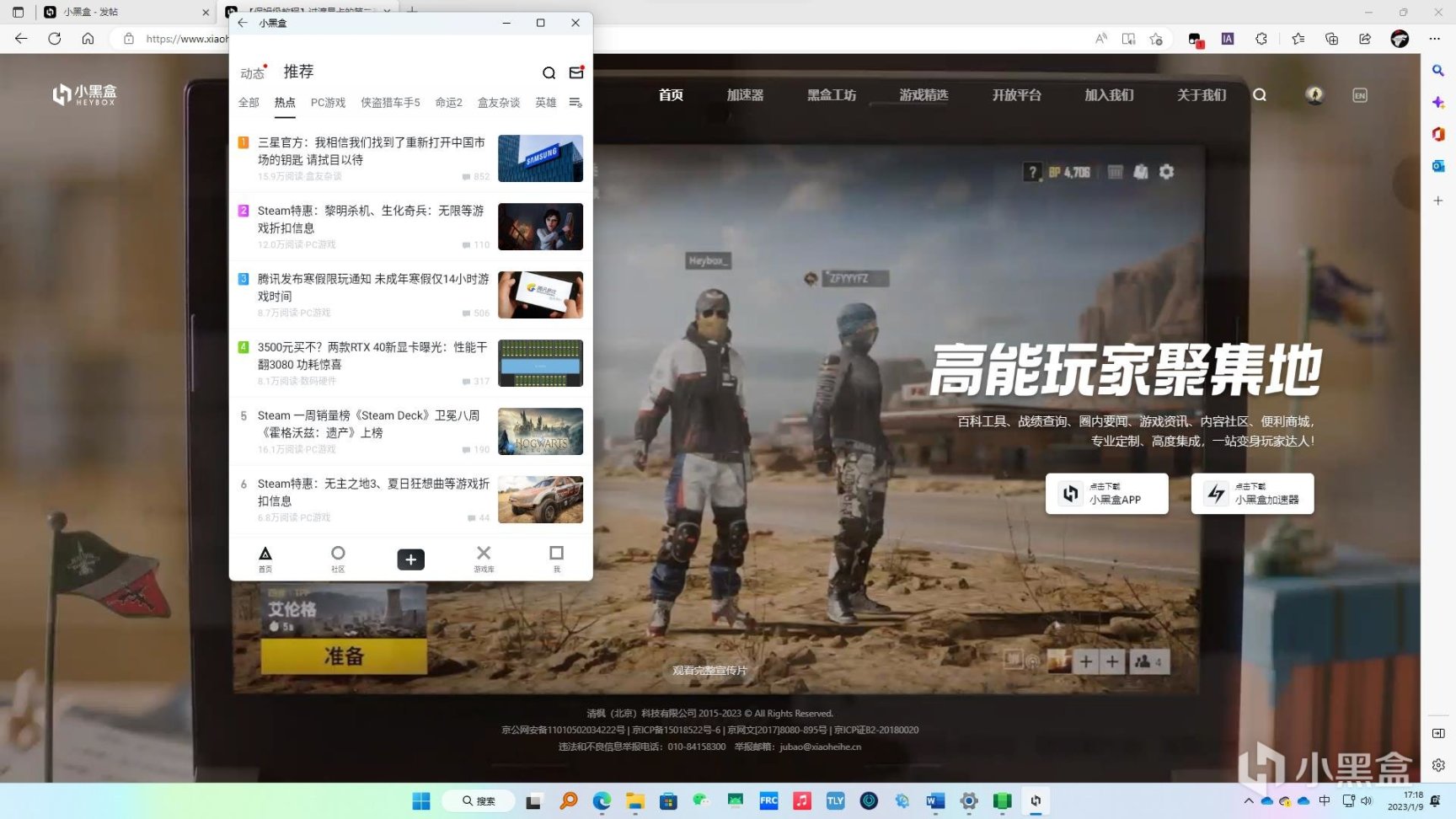Open Microsoft Word from the taskbar
1456x819 pixels.
[935, 800]
